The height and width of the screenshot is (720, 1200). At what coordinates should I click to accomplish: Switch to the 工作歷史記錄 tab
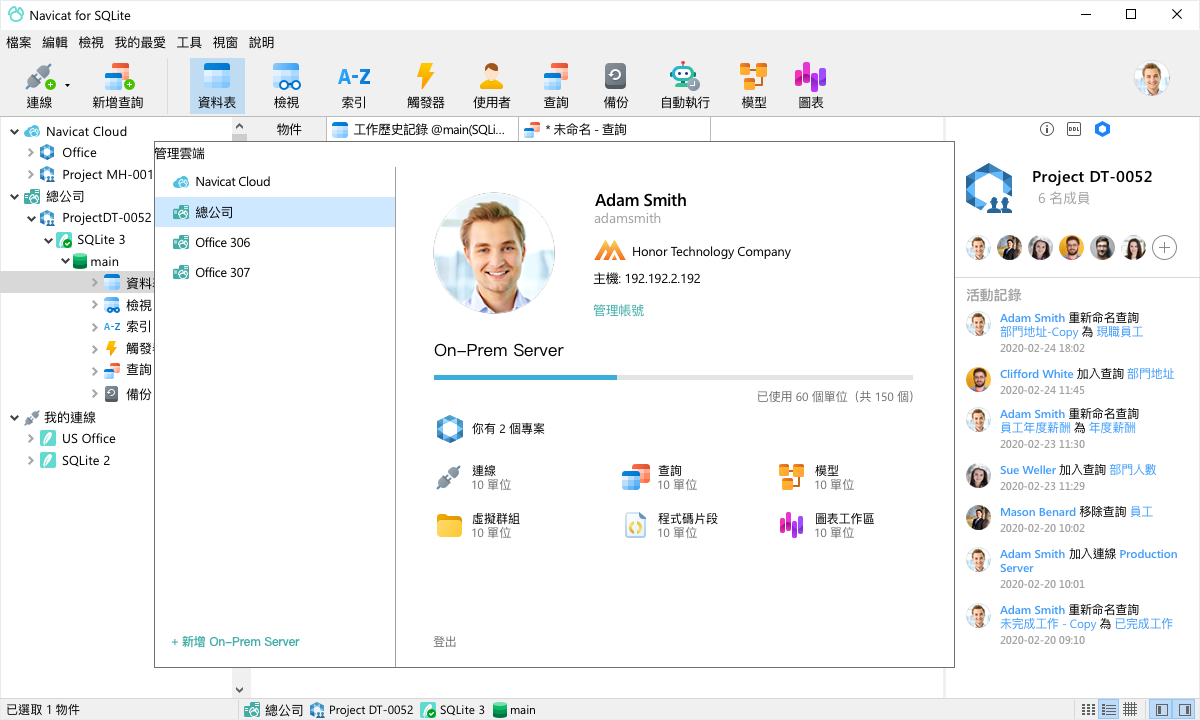[x=422, y=129]
